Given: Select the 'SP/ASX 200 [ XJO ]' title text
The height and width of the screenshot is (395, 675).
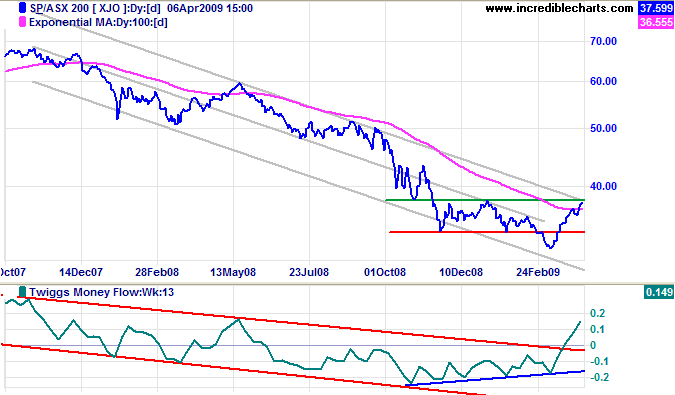Looking at the screenshot, I should [x=82, y=8].
